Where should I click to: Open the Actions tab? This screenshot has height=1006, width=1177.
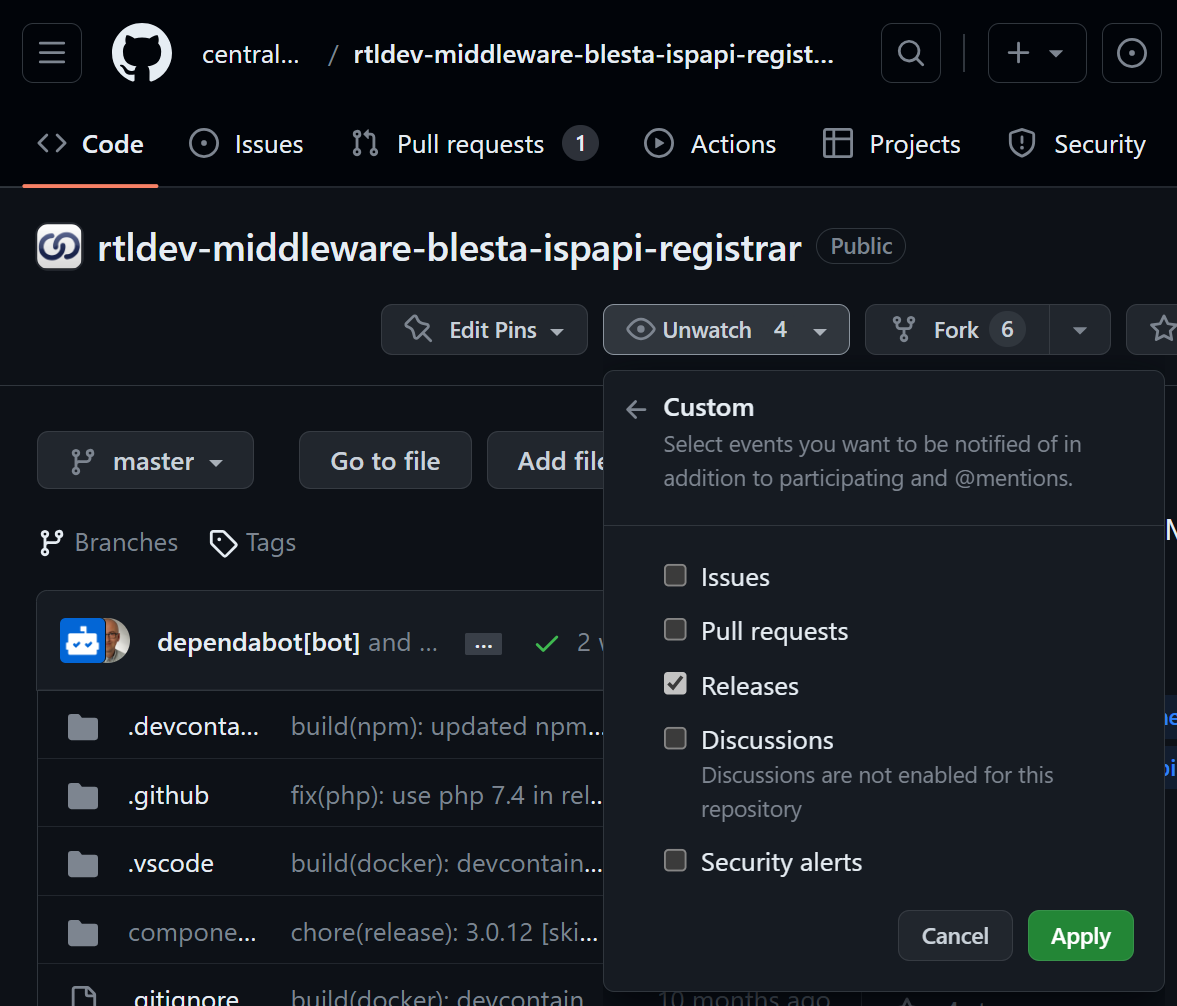[x=710, y=143]
